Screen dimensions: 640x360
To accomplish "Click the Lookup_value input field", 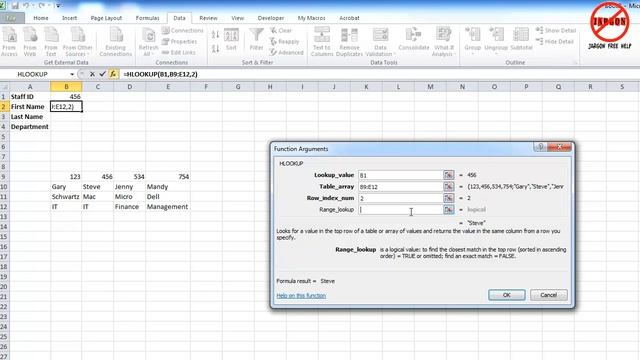I will pos(400,175).
